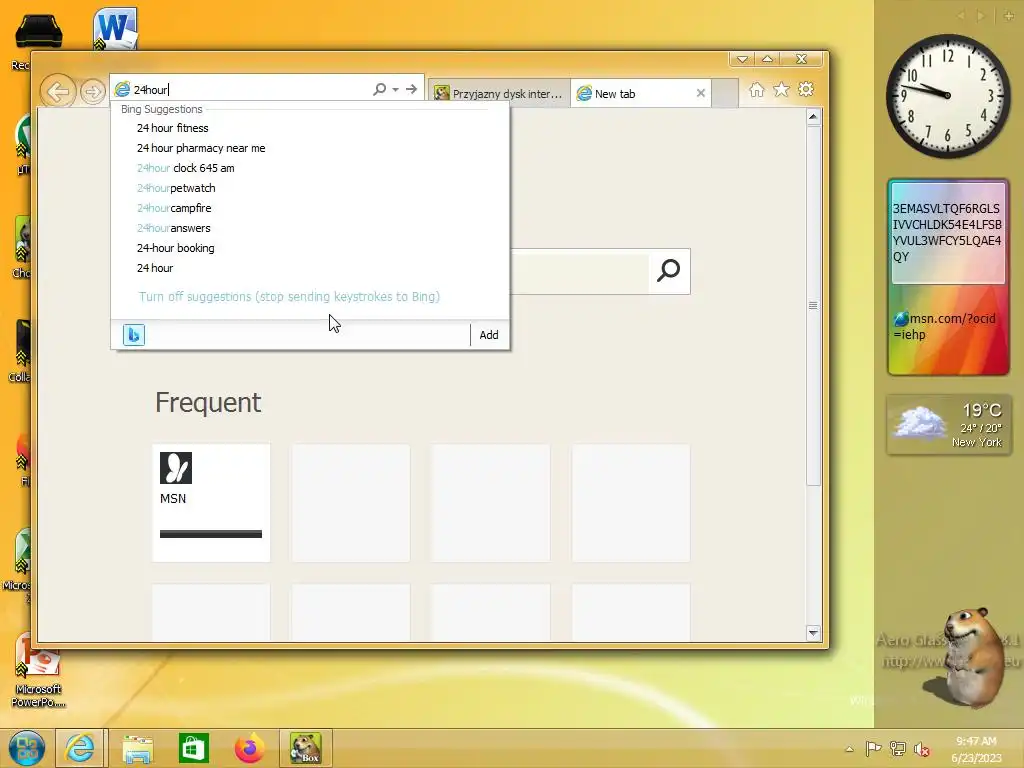Pick the plain 24 hour suggestion

310,268
